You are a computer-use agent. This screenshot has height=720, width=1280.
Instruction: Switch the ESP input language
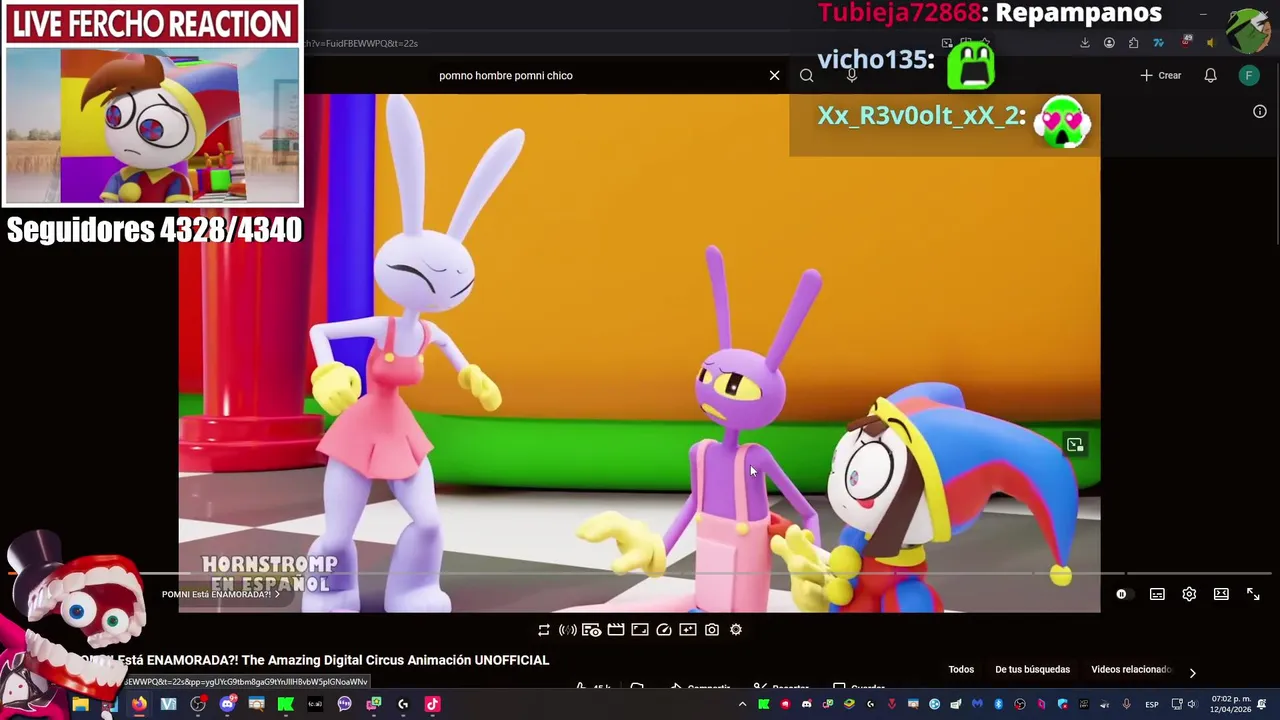click(x=1152, y=705)
